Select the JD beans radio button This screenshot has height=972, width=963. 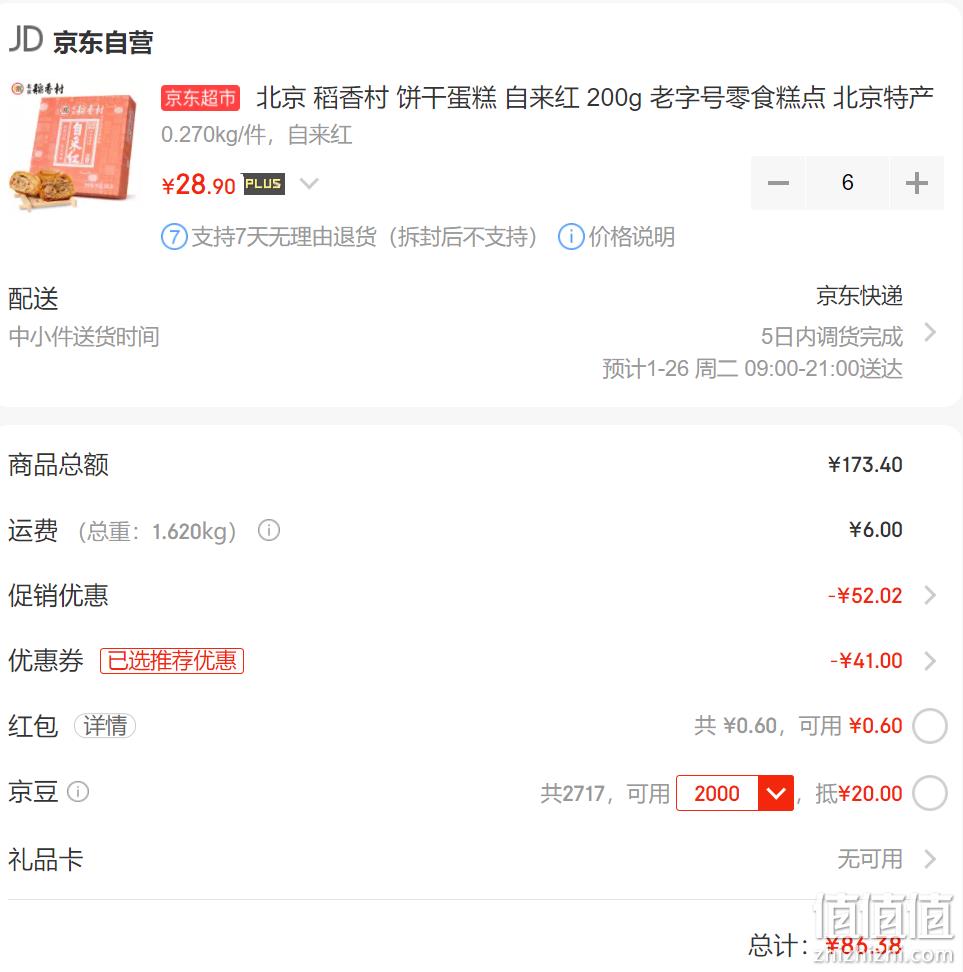coord(930,792)
